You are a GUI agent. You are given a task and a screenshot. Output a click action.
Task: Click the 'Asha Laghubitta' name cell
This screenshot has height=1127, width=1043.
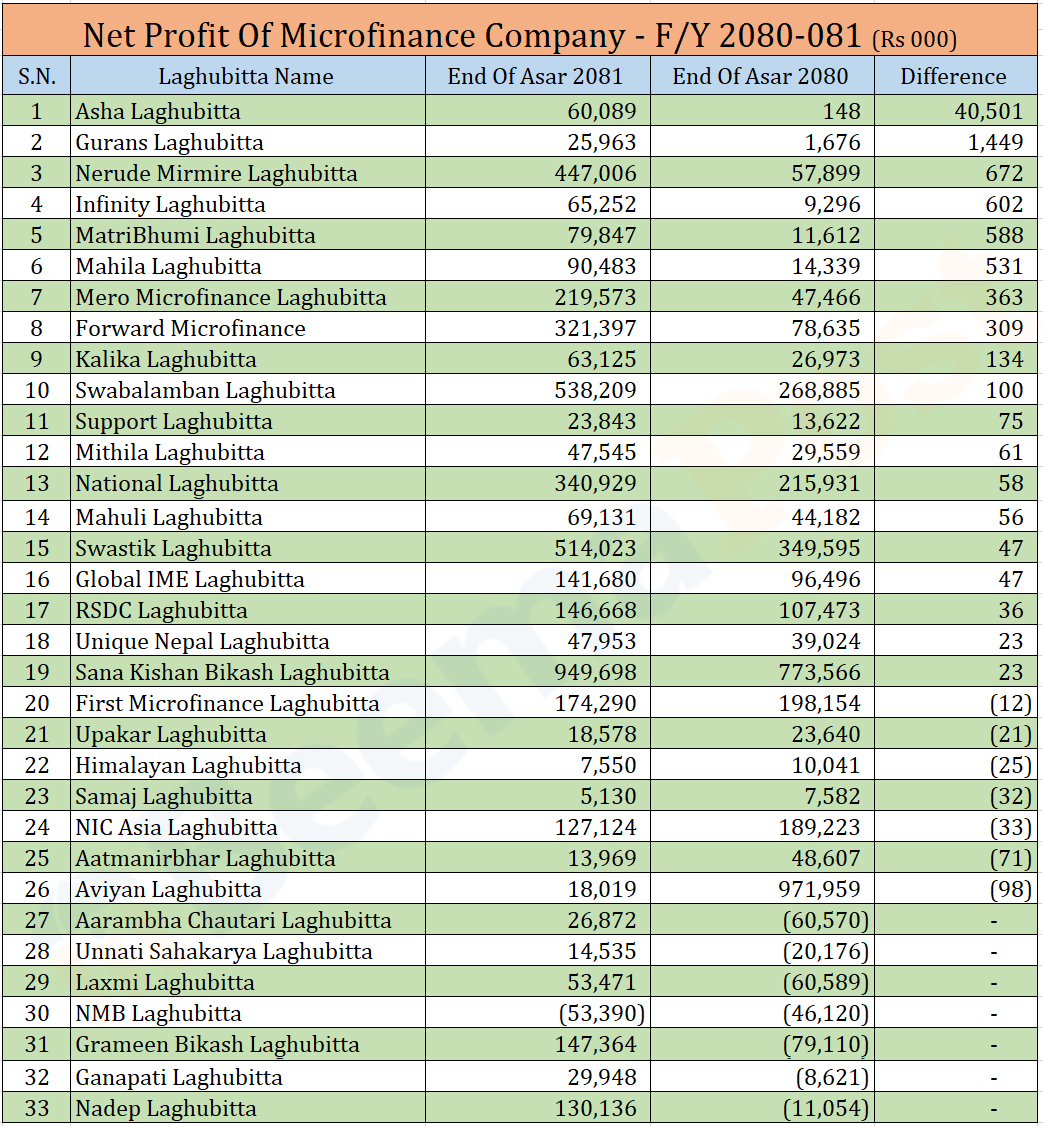tap(158, 111)
